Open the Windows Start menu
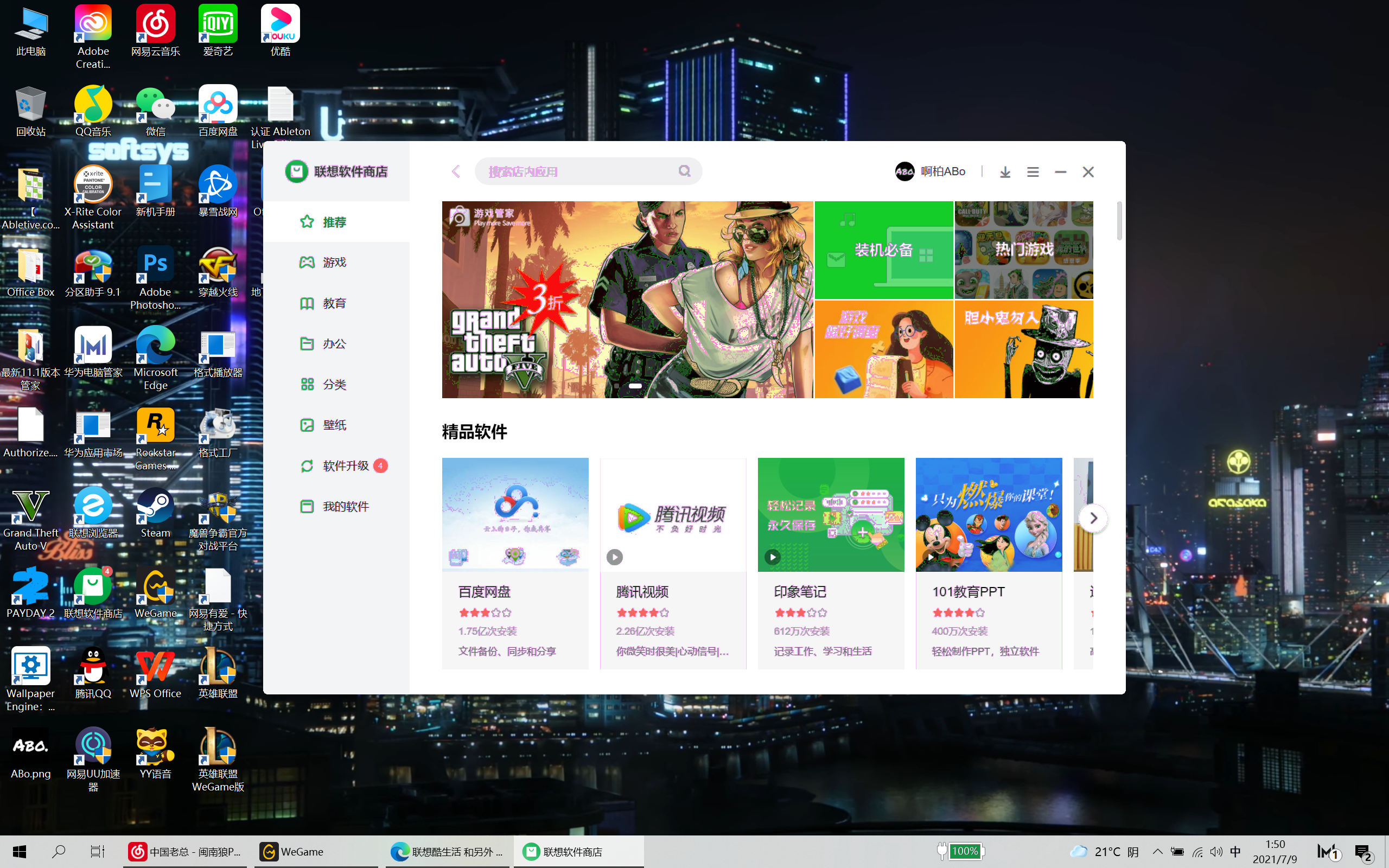 click(20, 851)
